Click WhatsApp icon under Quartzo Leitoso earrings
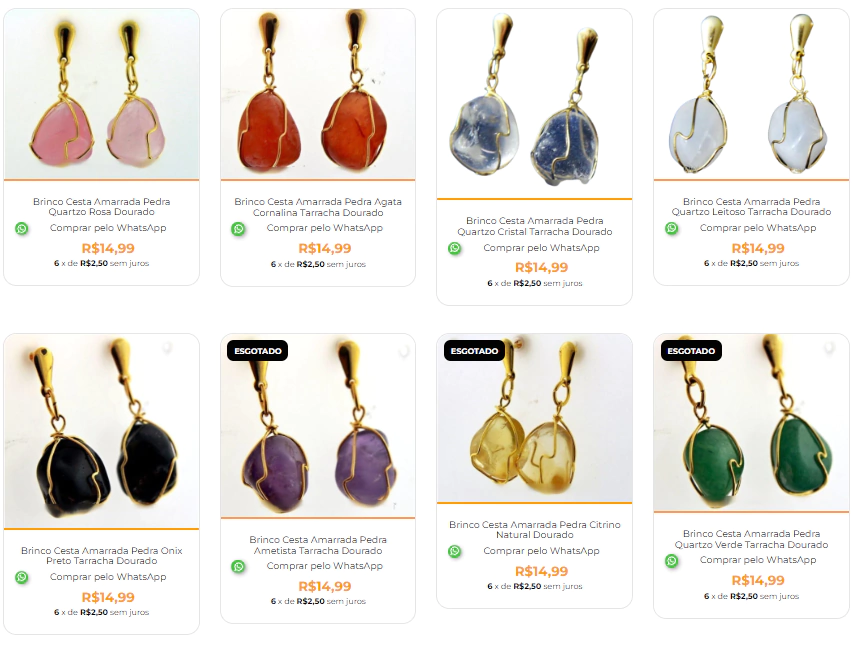The height and width of the screenshot is (646, 853). [x=672, y=228]
